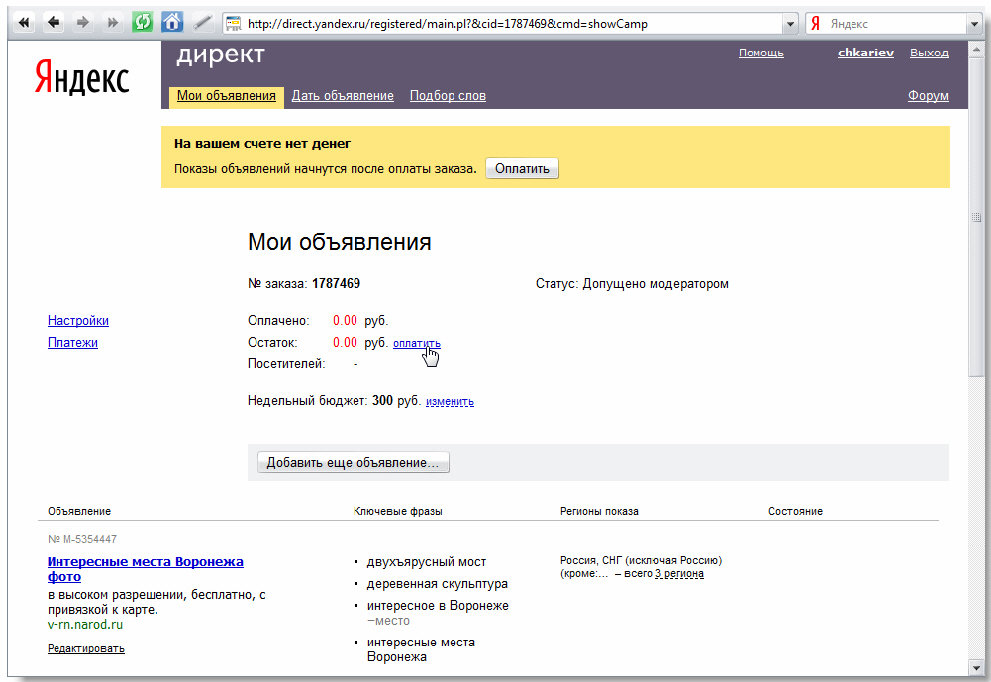Click изменить link next to weekly budget

(449, 402)
